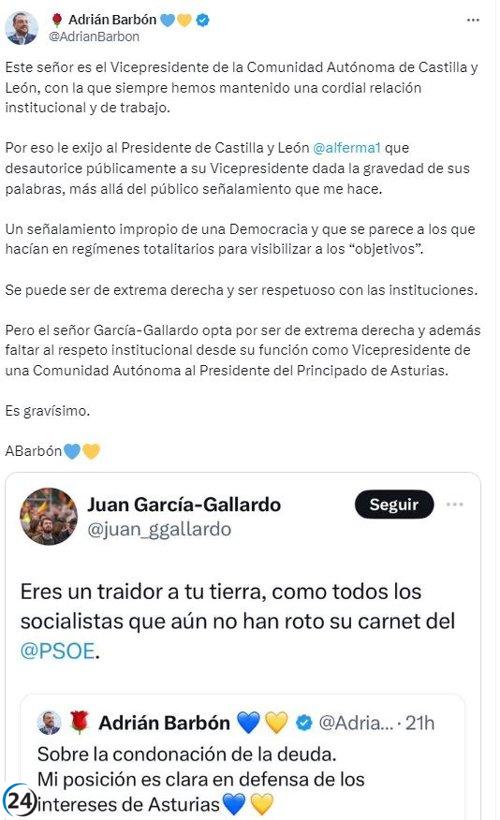Open the nested tweet about condonación de la deuda
Viewport: 500px width, 820px height.
[243, 757]
